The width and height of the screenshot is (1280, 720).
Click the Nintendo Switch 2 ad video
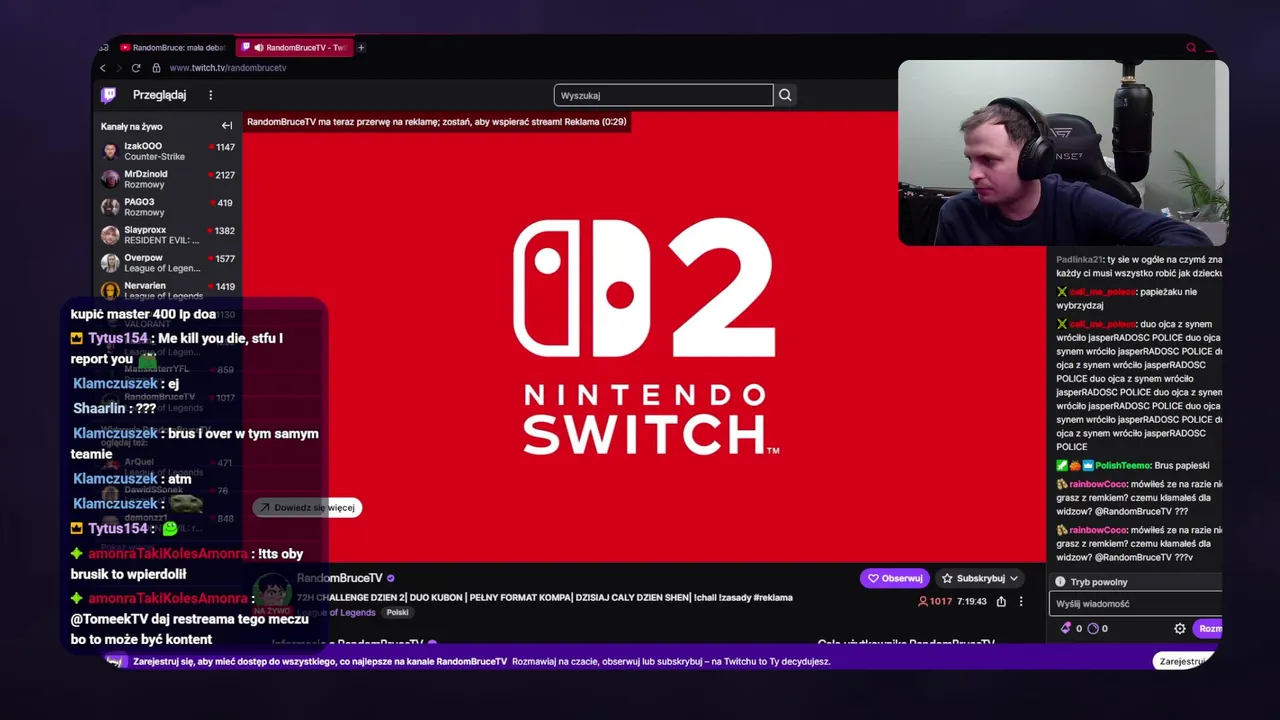click(644, 337)
